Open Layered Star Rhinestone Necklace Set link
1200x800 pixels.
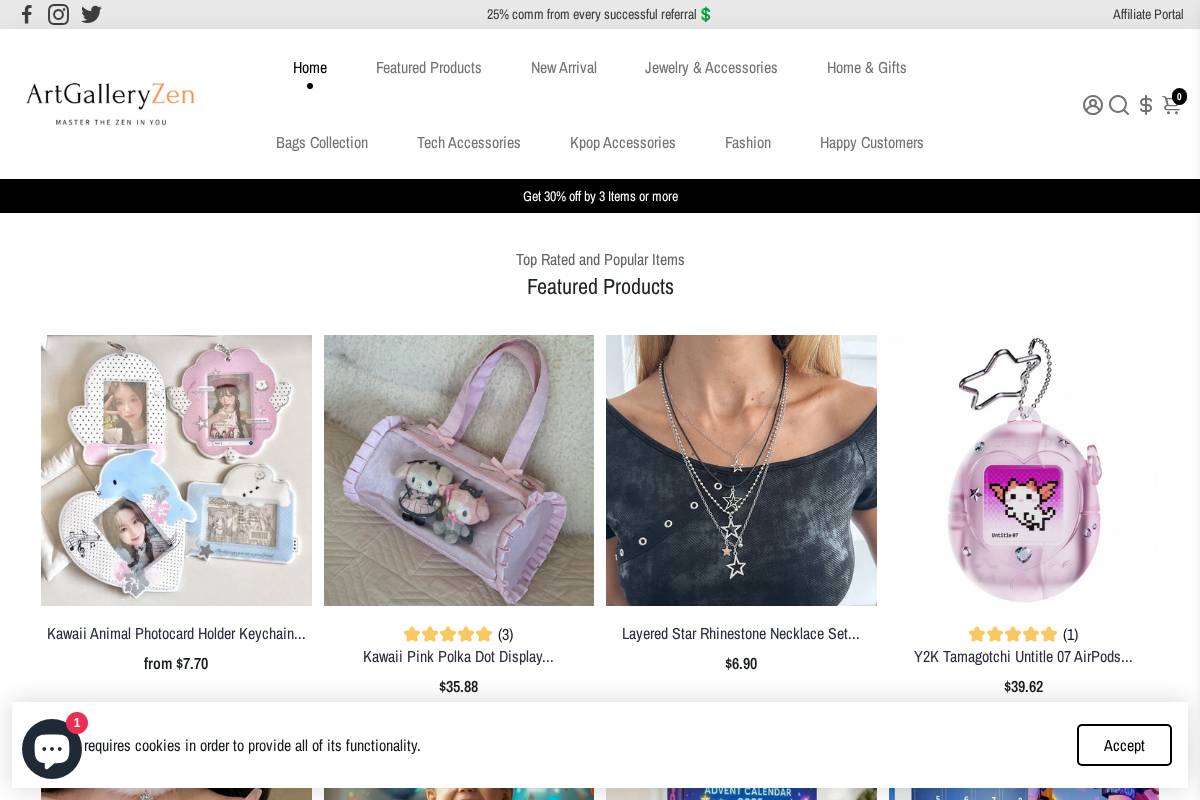click(741, 634)
